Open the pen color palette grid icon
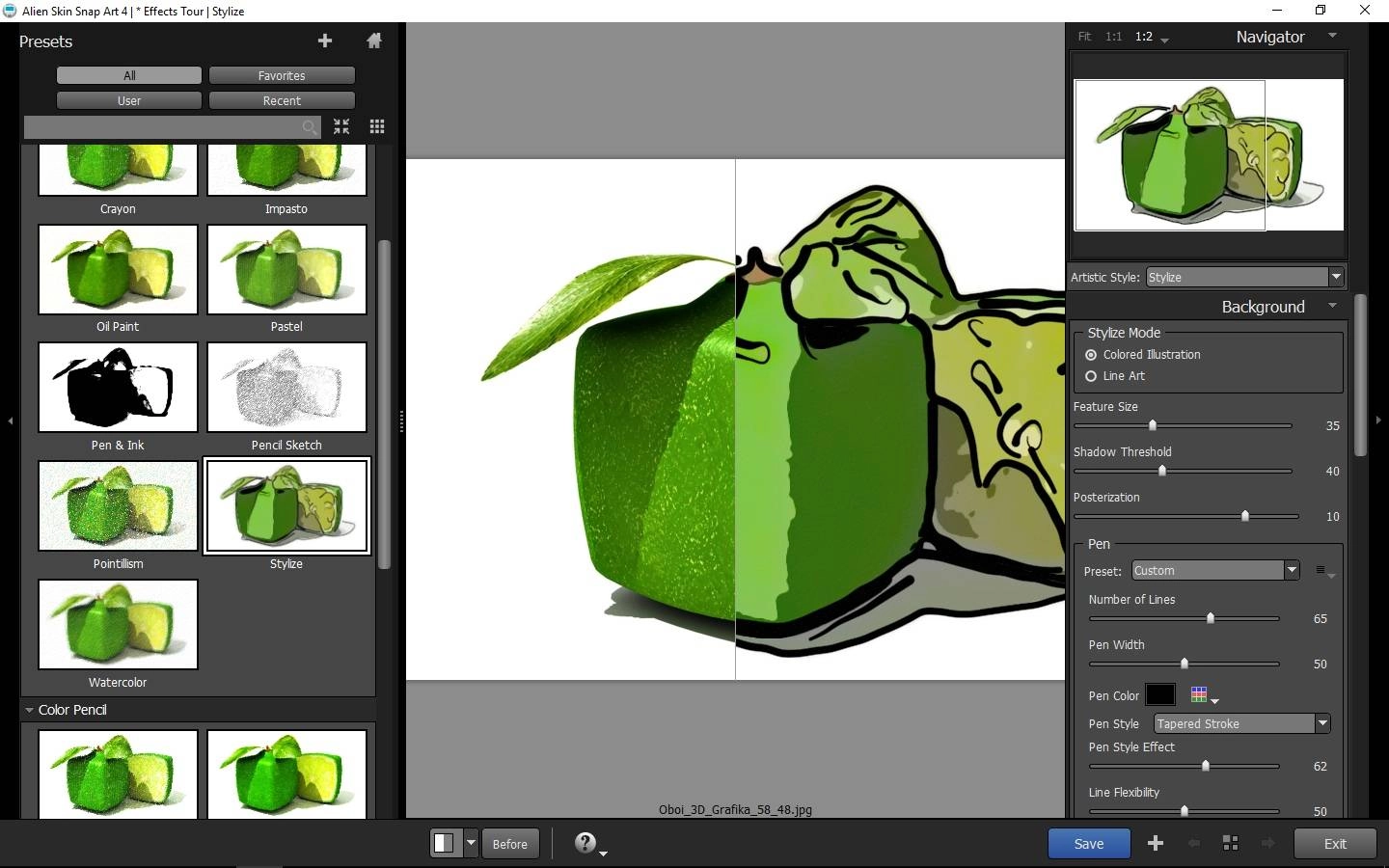The height and width of the screenshot is (868, 1389). pyautogui.click(x=1199, y=694)
